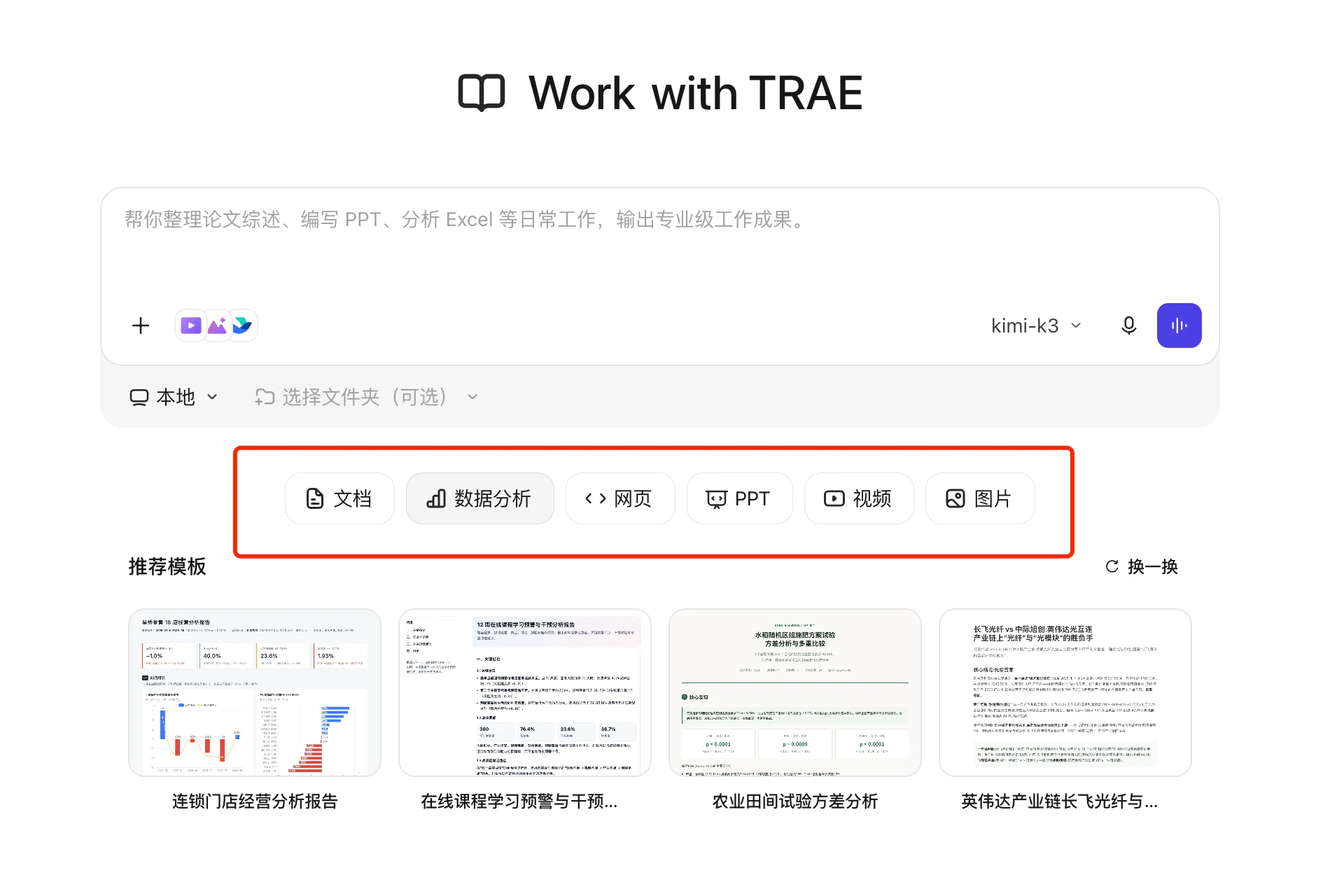The width and height of the screenshot is (1344, 896).
Task: Open the 选择文件夹（可选） folder dropdown
Action: pos(366,397)
